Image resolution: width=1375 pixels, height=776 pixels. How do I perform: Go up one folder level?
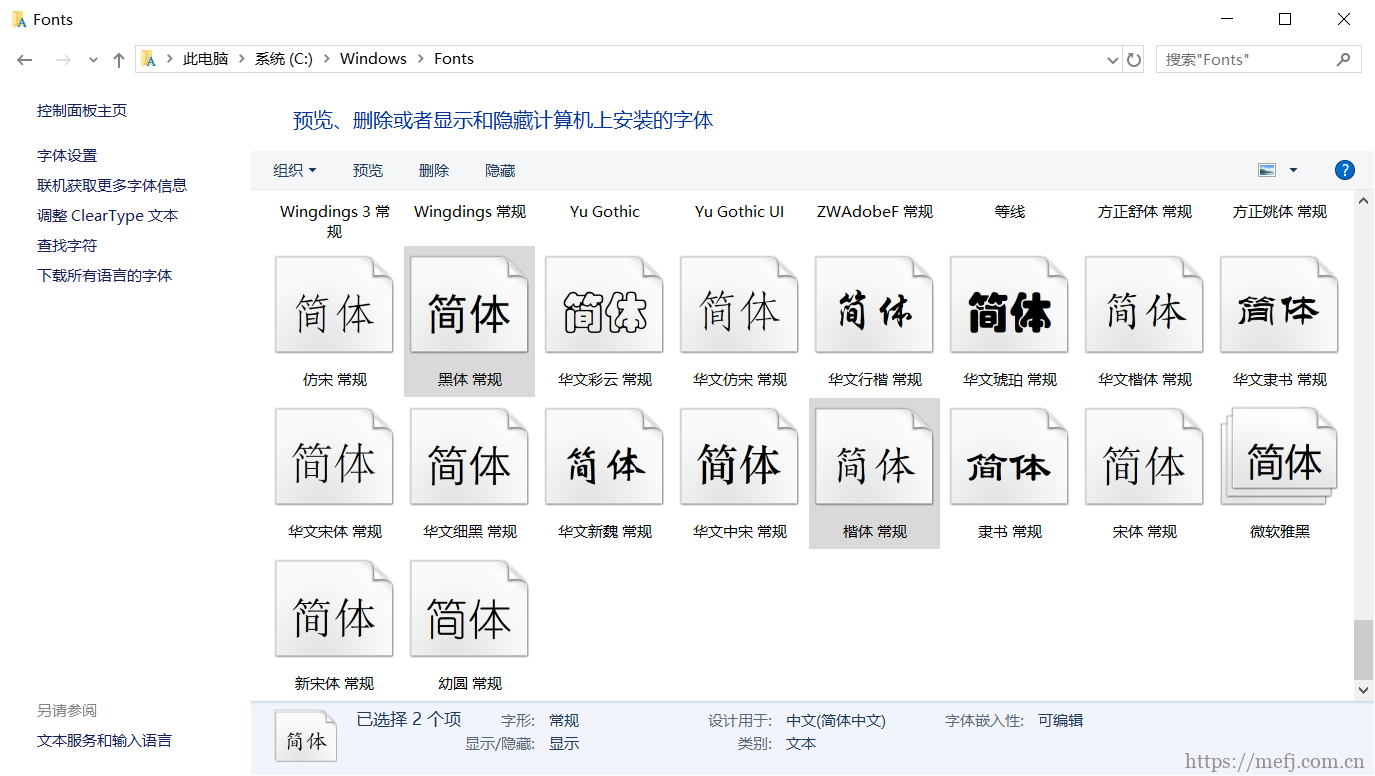118,60
